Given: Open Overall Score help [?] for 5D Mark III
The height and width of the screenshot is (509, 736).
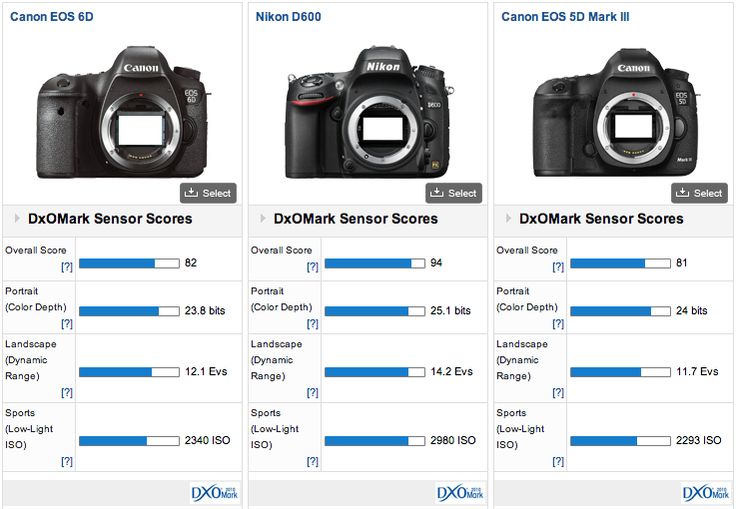Looking at the screenshot, I should (x=558, y=267).
